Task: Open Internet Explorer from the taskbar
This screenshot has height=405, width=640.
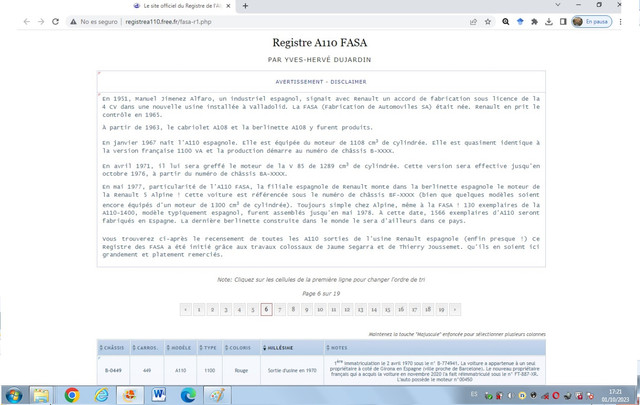Action: (x=101, y=395)
